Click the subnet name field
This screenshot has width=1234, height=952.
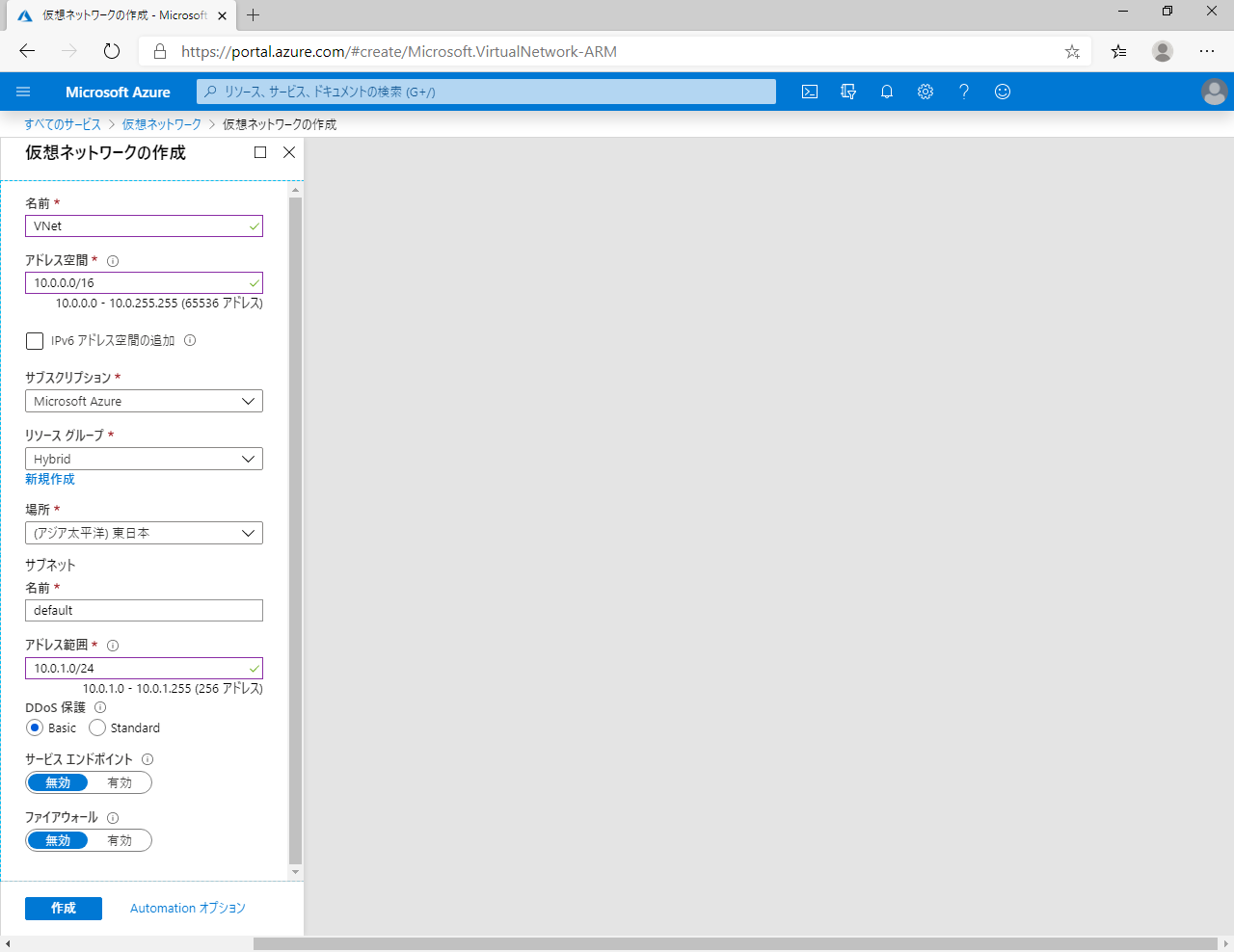(144, 610)
